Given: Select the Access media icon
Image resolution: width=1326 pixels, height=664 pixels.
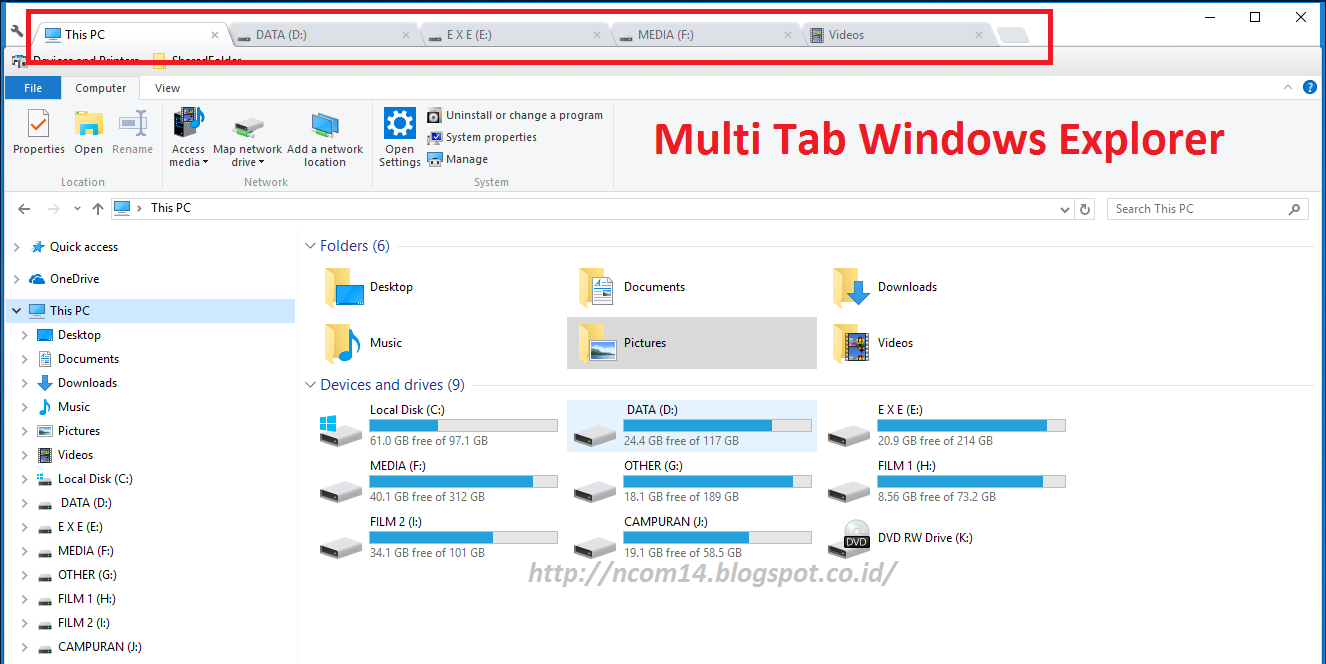Looking at the screenshot, I should coord(188,137).
